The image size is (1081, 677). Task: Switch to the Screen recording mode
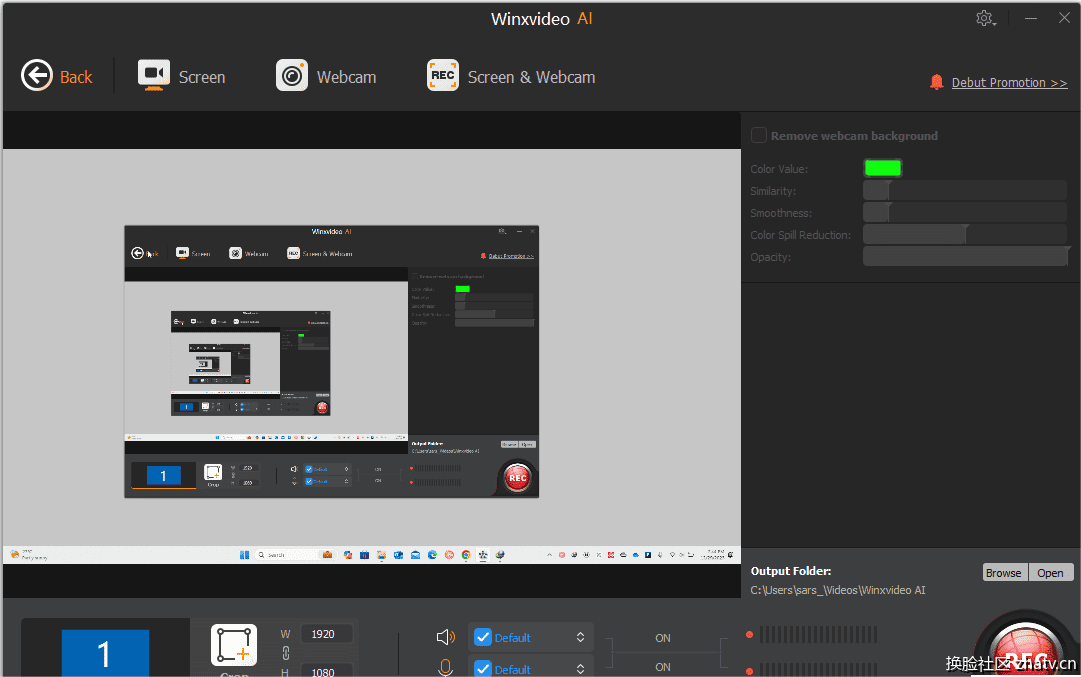click(182, 76)
